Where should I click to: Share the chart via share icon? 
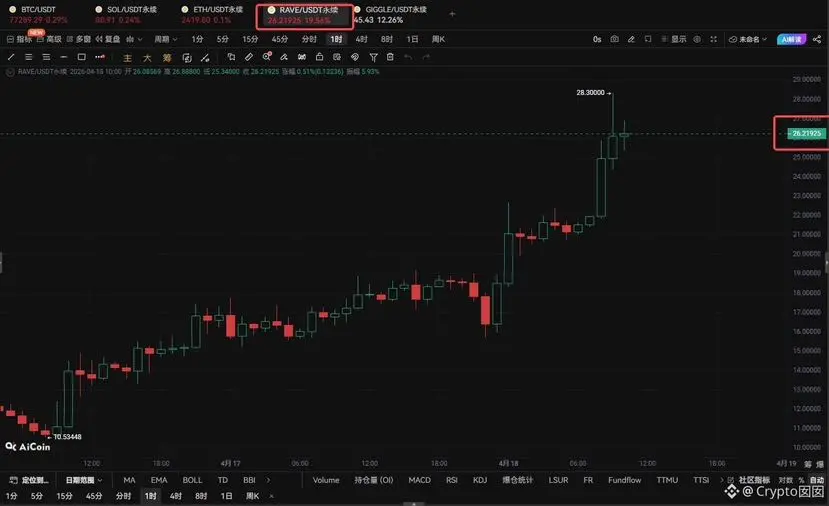pos(817,39)
